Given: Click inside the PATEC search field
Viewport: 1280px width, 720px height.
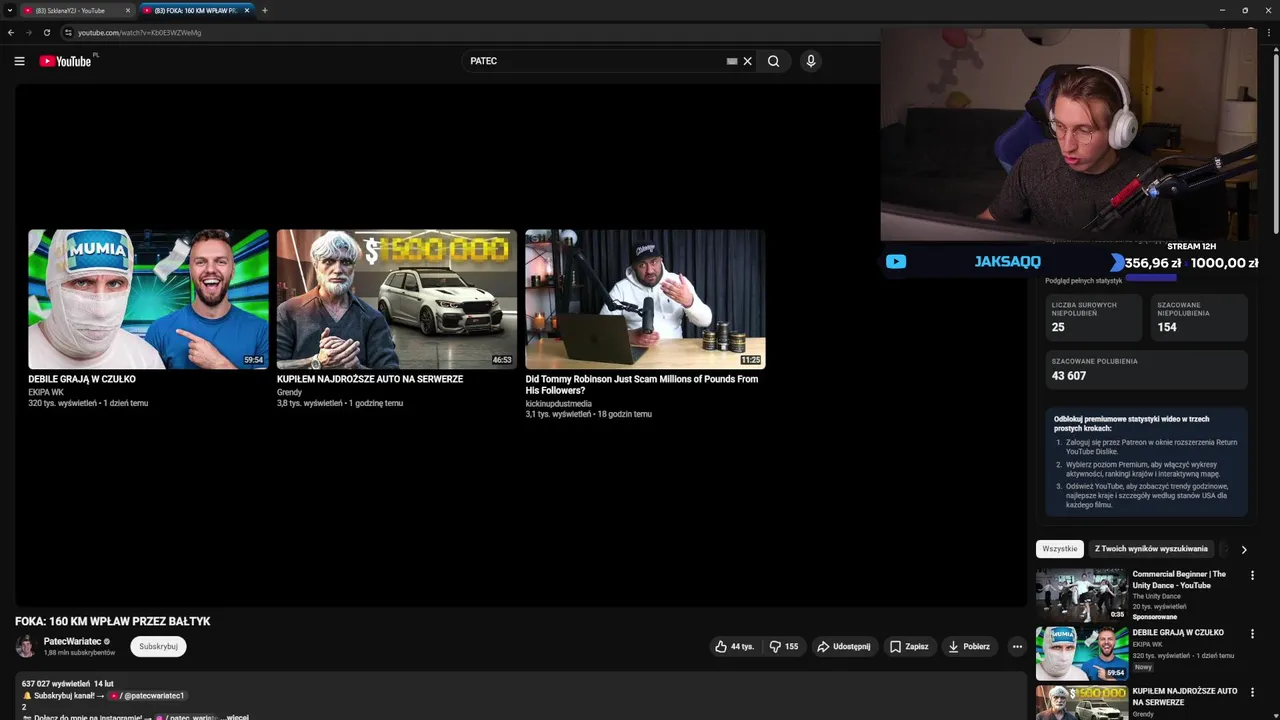Looking at the screenshot, I should point(595,61).
